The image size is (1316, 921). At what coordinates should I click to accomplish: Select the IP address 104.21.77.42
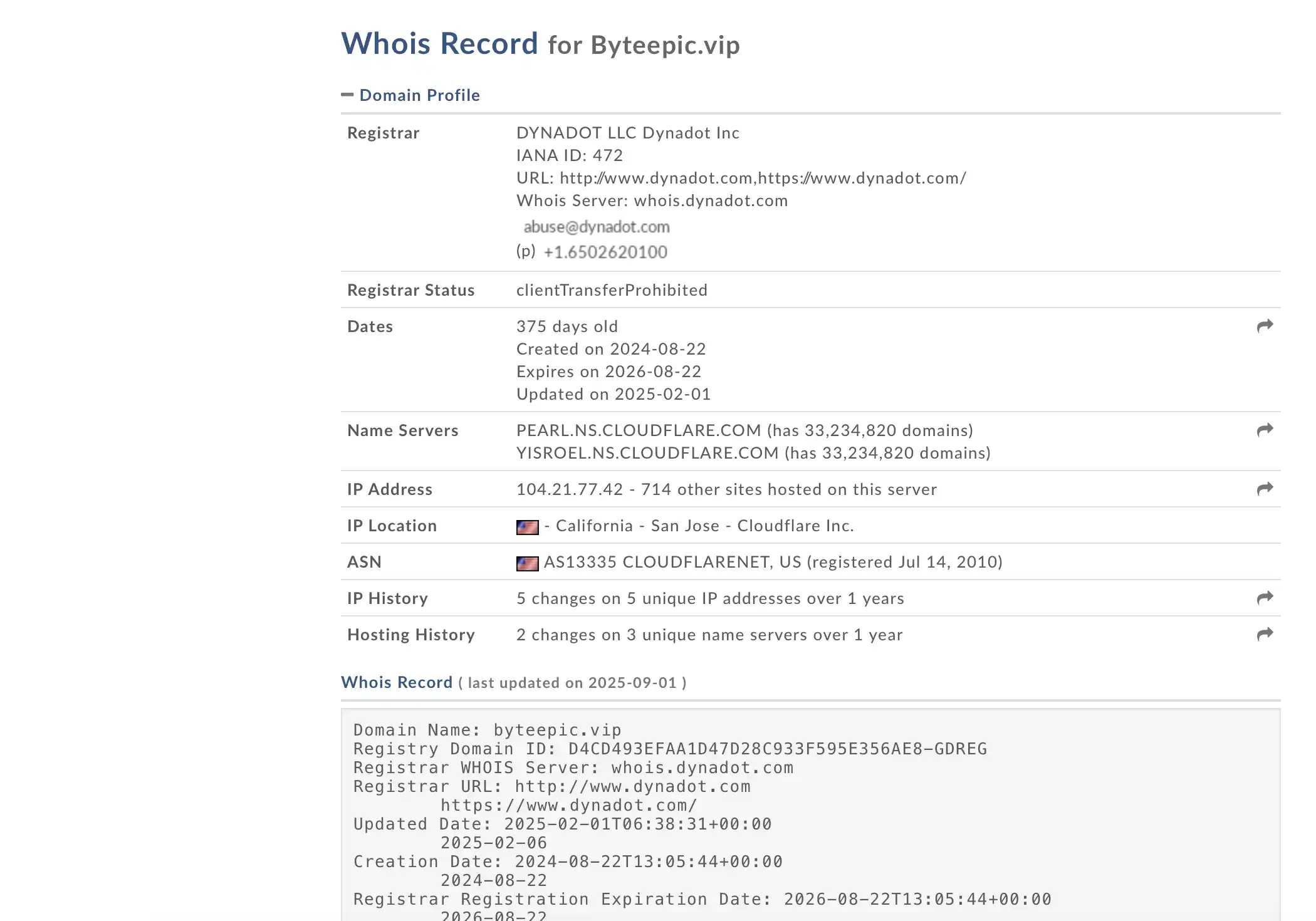point(570,489)
